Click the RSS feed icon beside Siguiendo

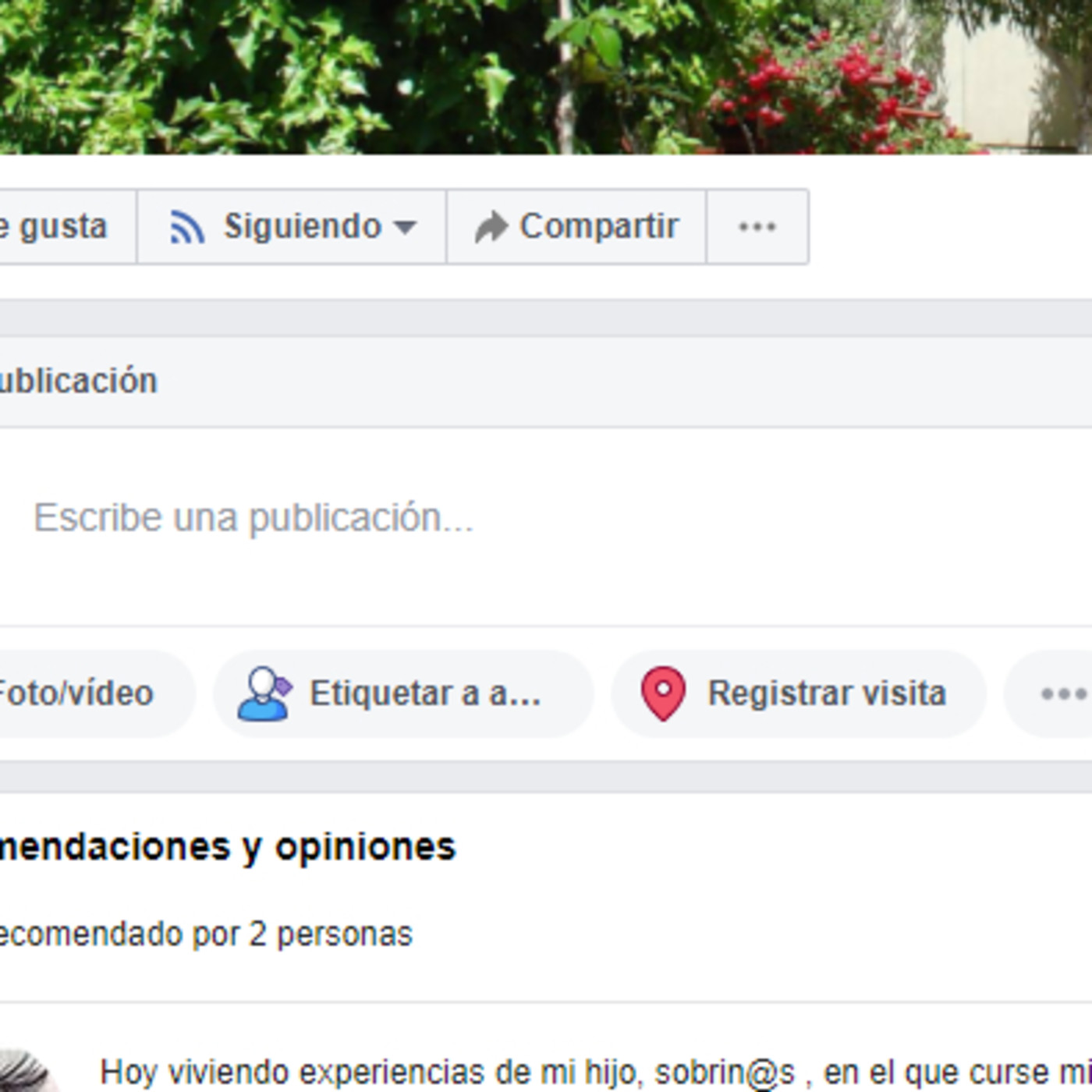187,228
